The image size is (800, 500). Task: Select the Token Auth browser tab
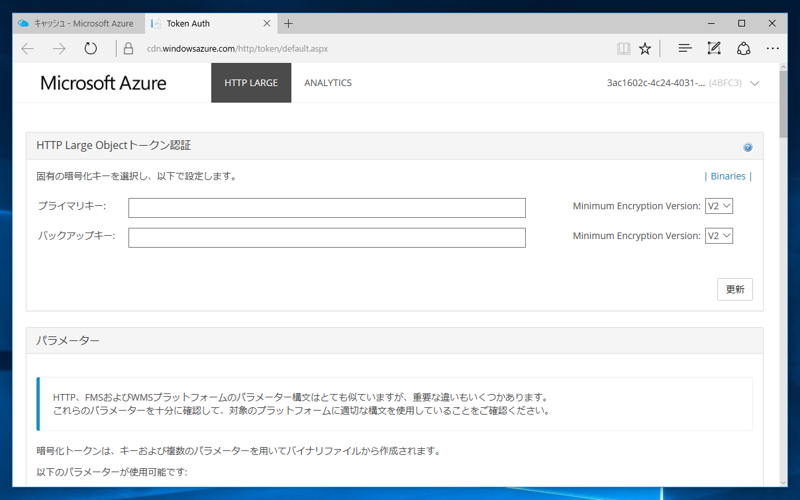(211, 23)
